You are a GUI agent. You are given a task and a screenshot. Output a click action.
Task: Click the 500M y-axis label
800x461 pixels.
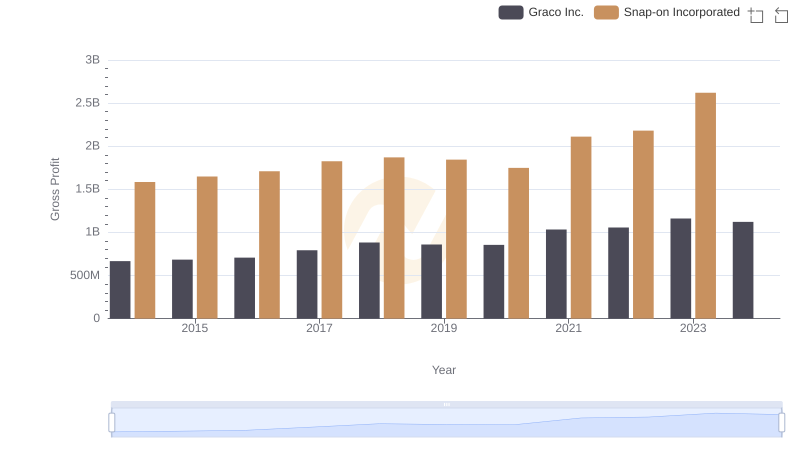tap(85, 275)
